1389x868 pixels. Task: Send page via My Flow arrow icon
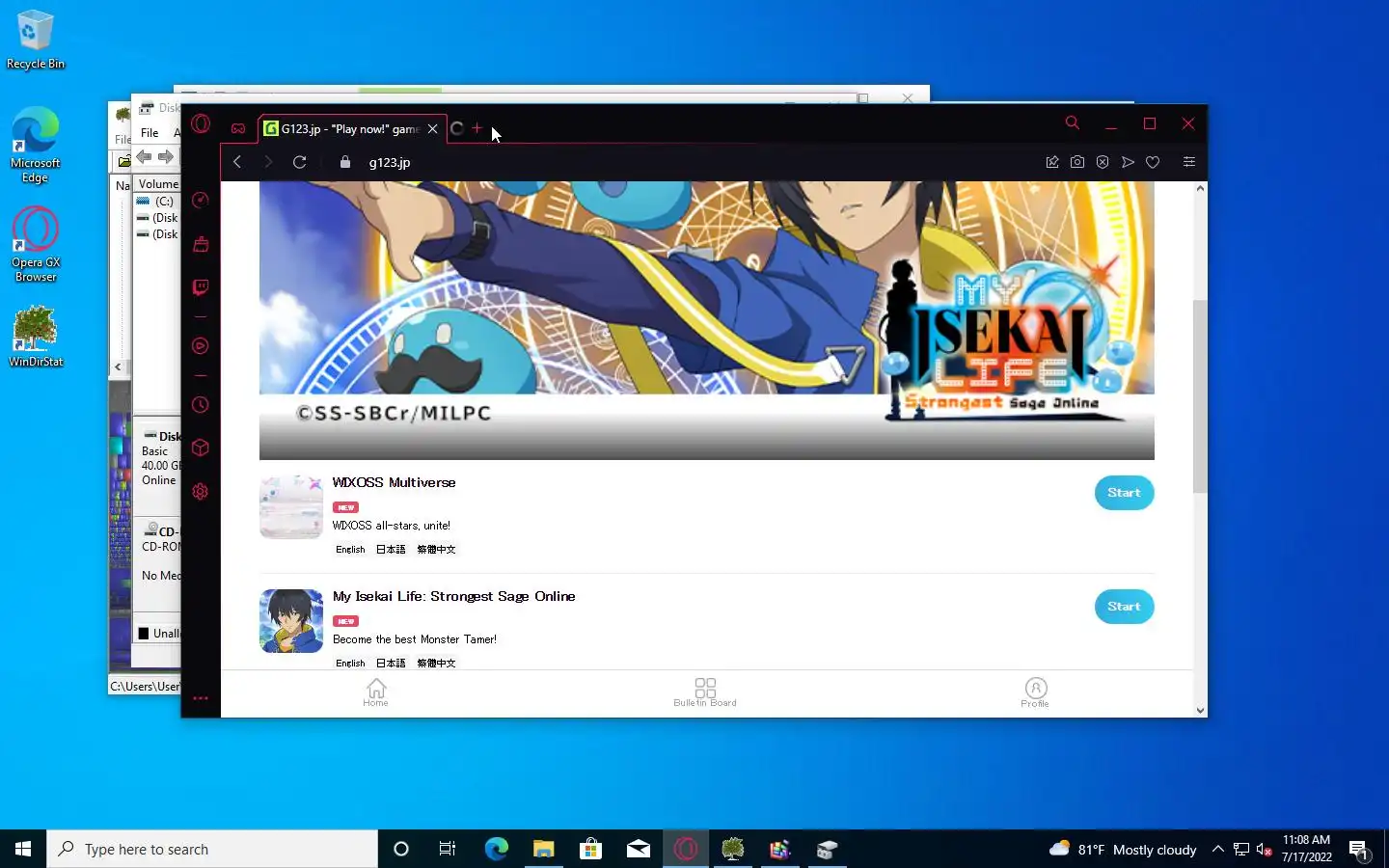pyautogui.click(x=1128, y=162)
